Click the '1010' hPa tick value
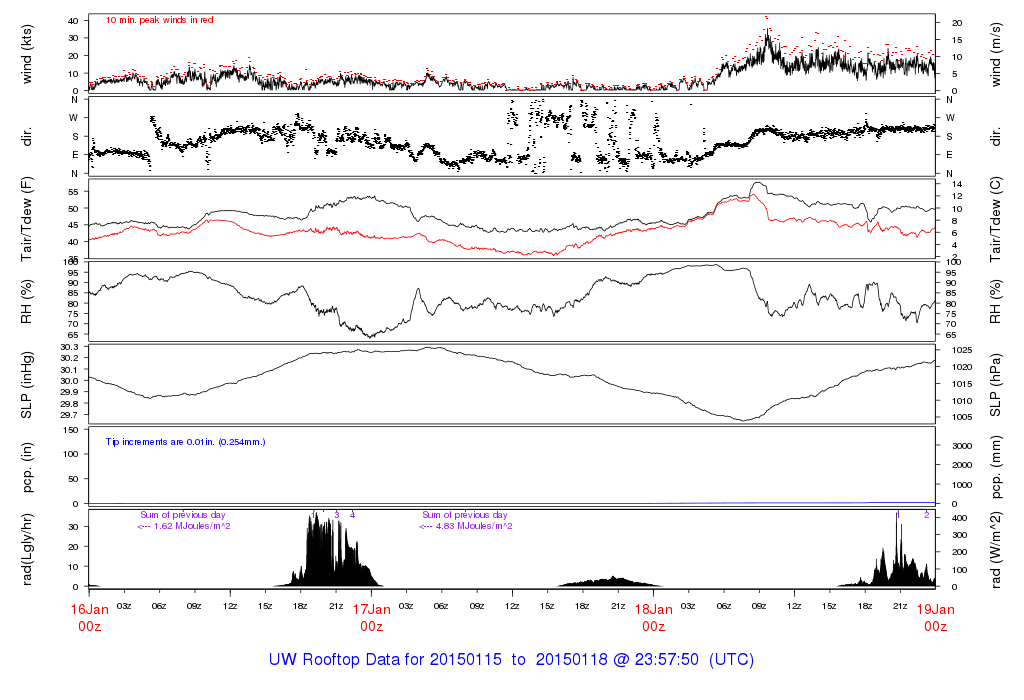 [961, 401]
